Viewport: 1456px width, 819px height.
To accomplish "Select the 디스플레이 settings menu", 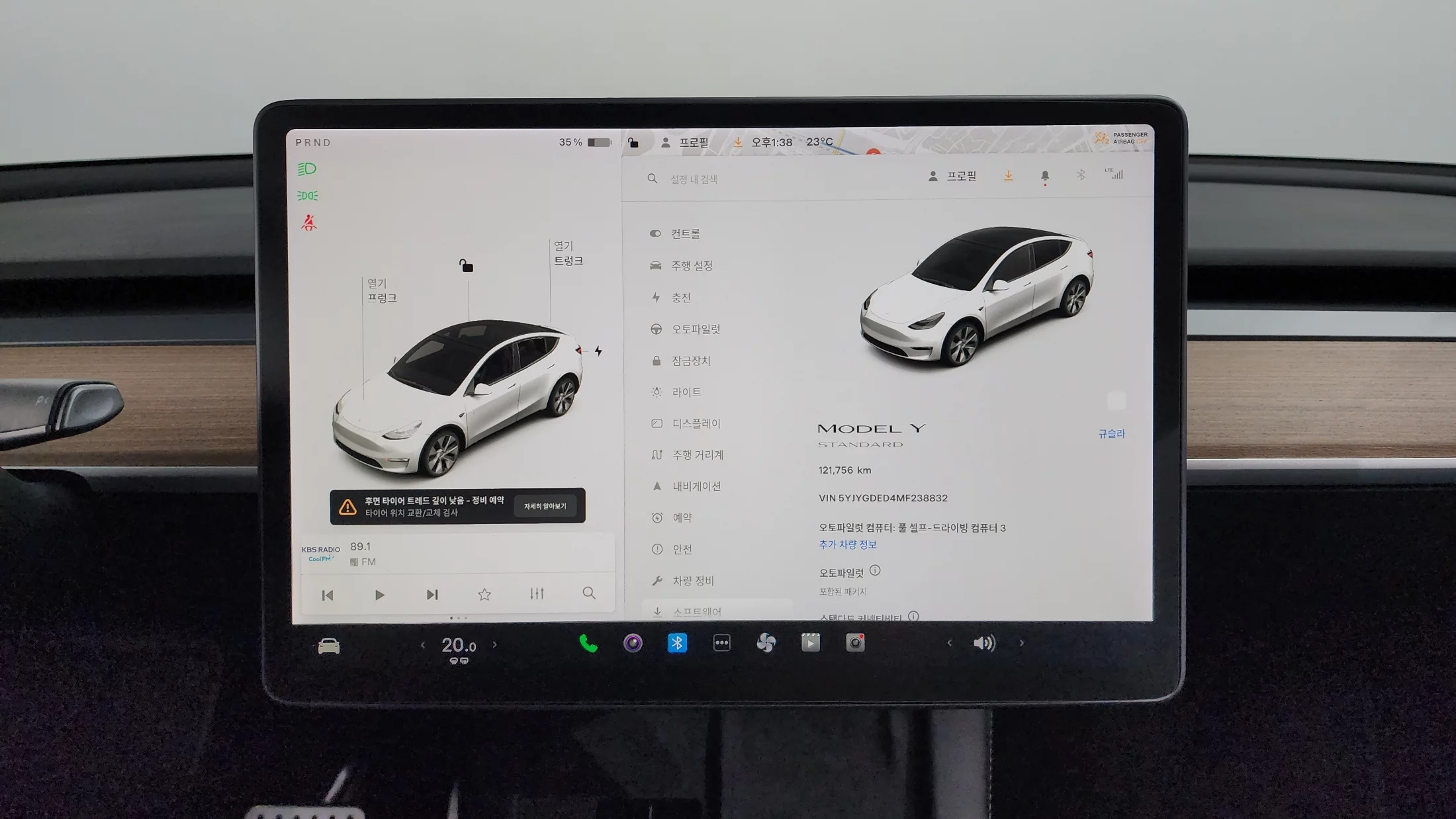I will tap(696, 423).
